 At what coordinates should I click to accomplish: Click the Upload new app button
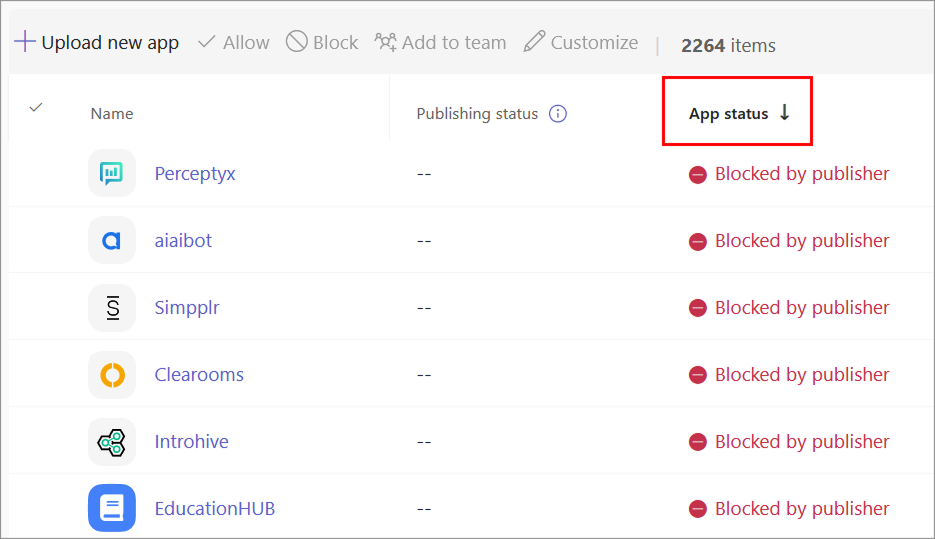(x=97, y=43)
